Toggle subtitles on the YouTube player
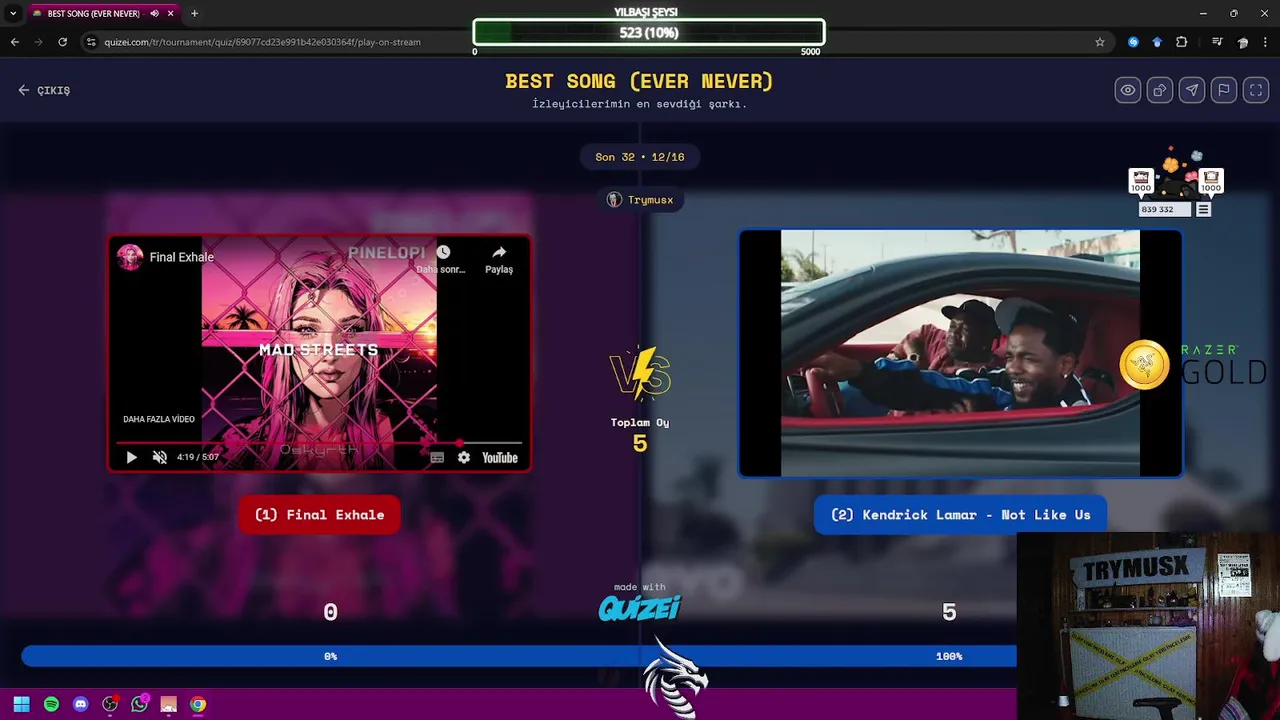1280x720 pixels. 437,457
